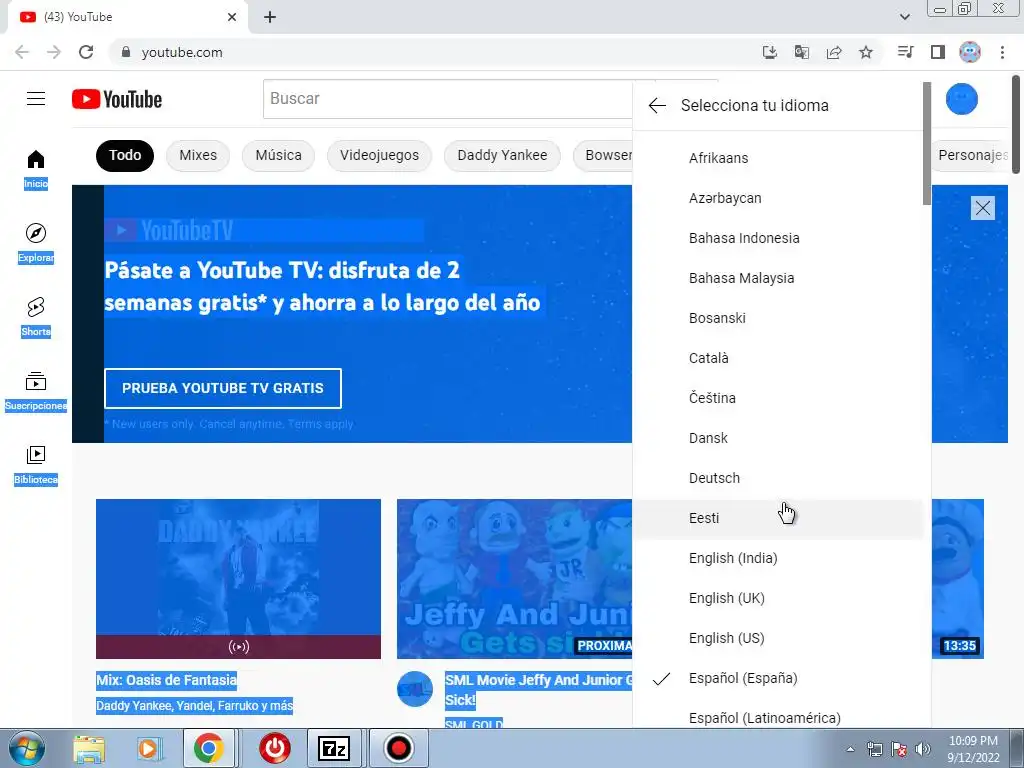
Task: Open Biblioteca in the sidebar
Action: click(36, 464)
